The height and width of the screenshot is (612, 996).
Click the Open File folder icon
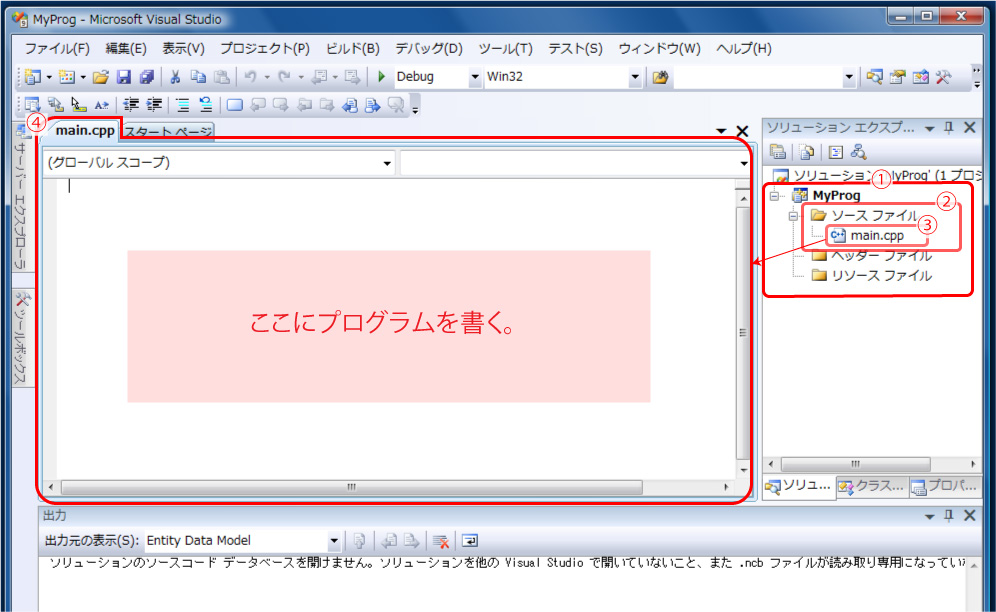point(100,77)
